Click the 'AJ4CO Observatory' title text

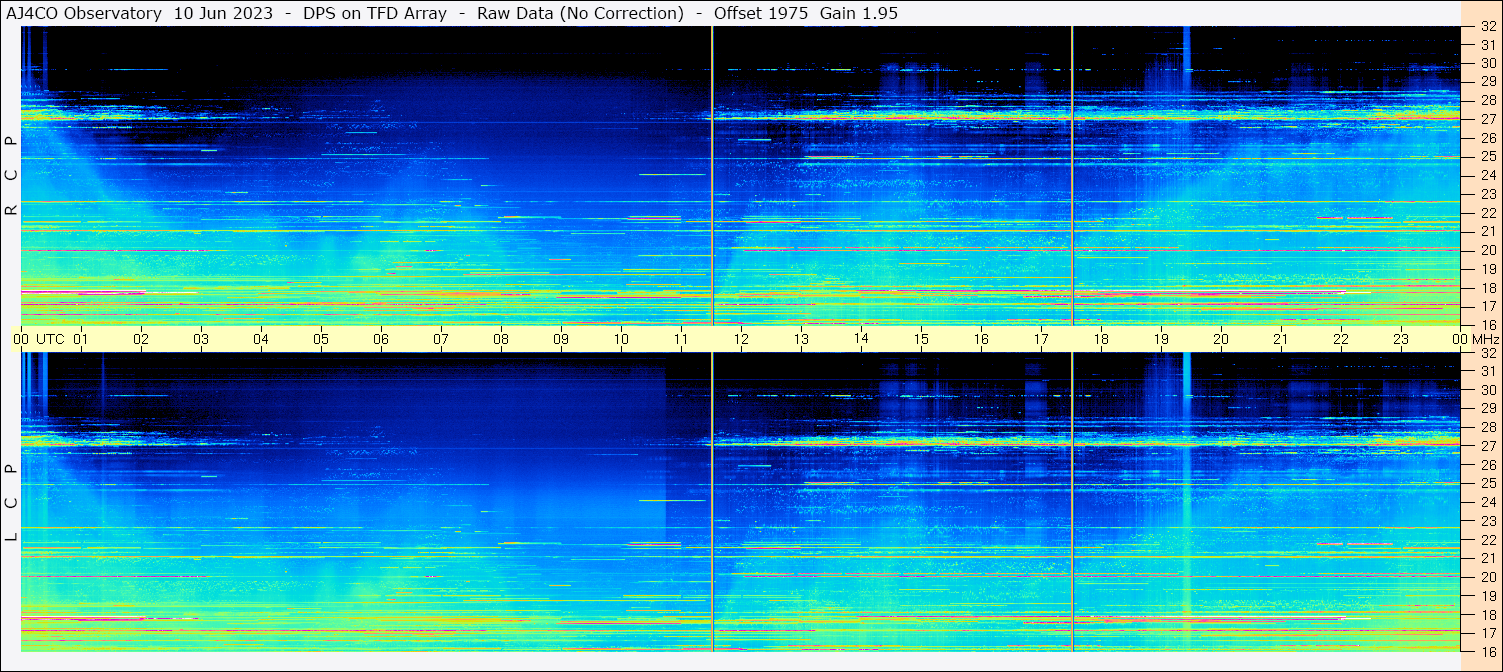point(84,14)
